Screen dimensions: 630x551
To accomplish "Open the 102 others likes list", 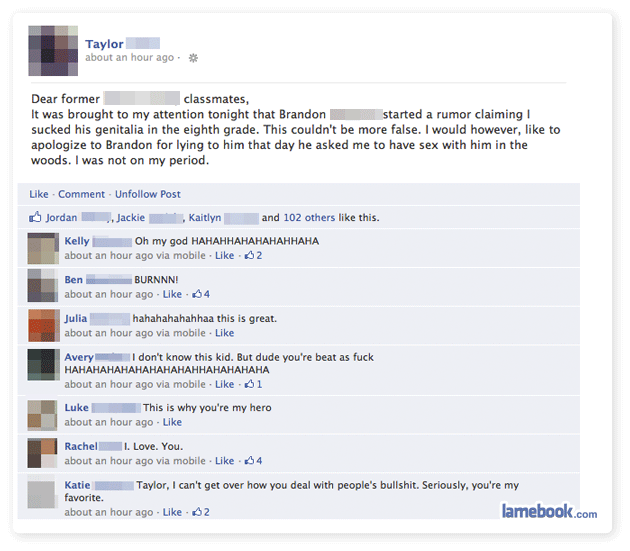I will [x=309, y=217].
